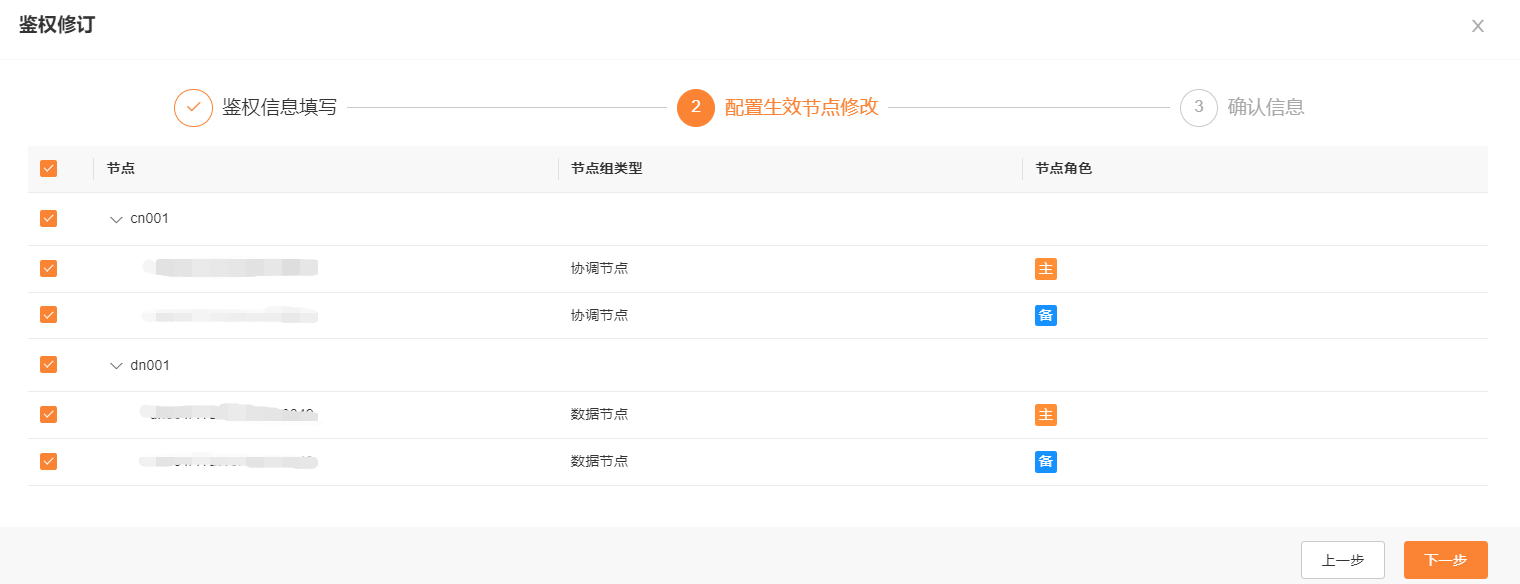Collapse the cn001 node group chevron
This screenshot has height=584, width=1520.
click(116, 219)
